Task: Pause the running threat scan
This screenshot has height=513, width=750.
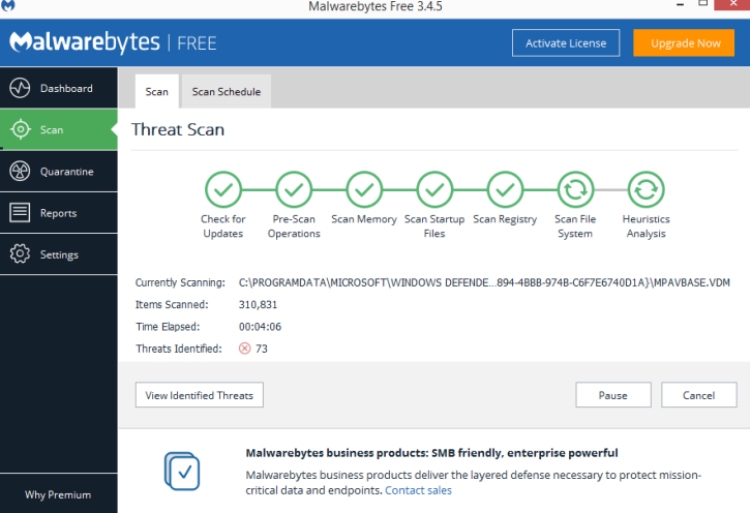Action: click(x=613, y=395)
